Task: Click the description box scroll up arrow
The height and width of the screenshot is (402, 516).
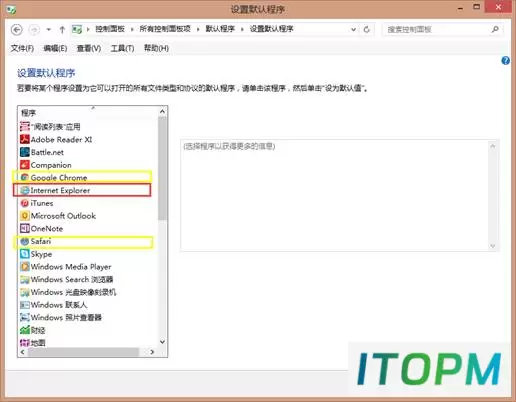Action: [493, 146]
